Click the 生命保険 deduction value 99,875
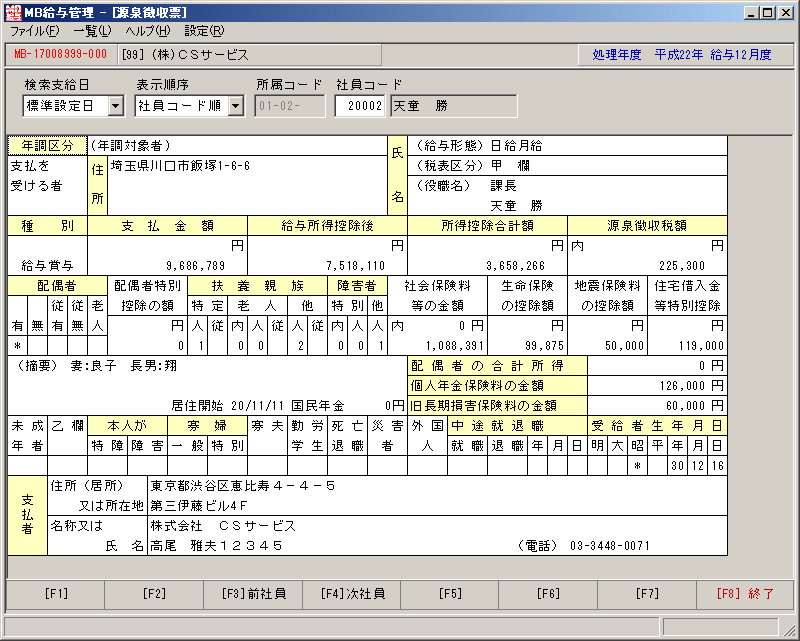 (544, 346)
